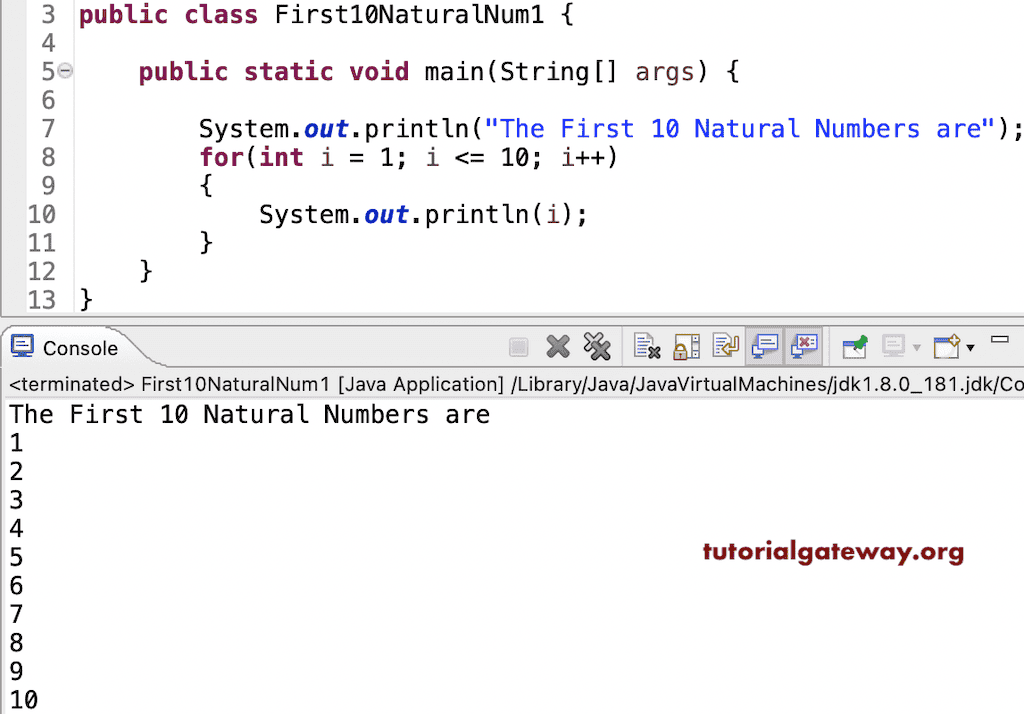Show console when standard out changes

764,346
